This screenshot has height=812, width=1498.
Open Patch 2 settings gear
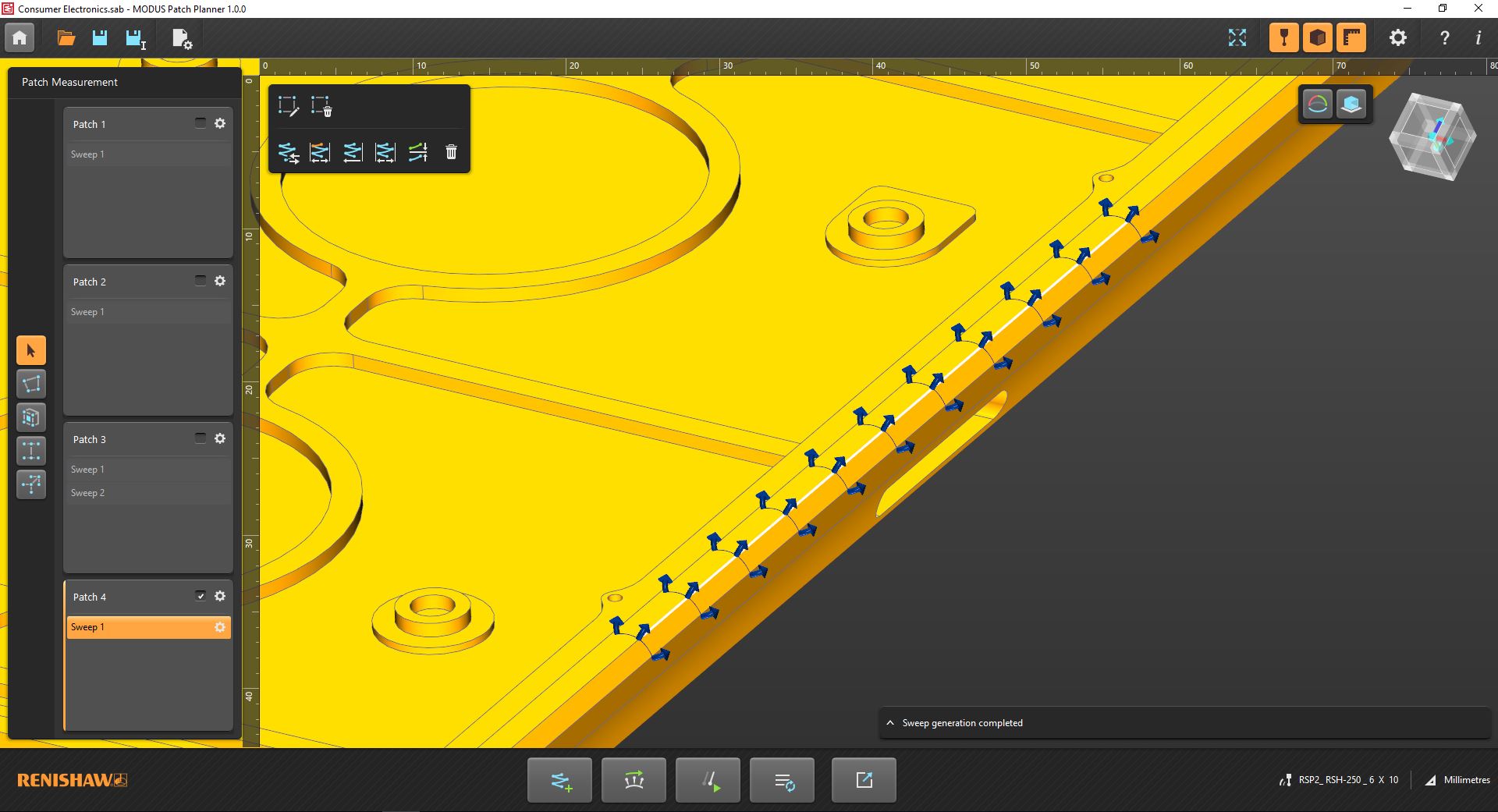[220, 281]
